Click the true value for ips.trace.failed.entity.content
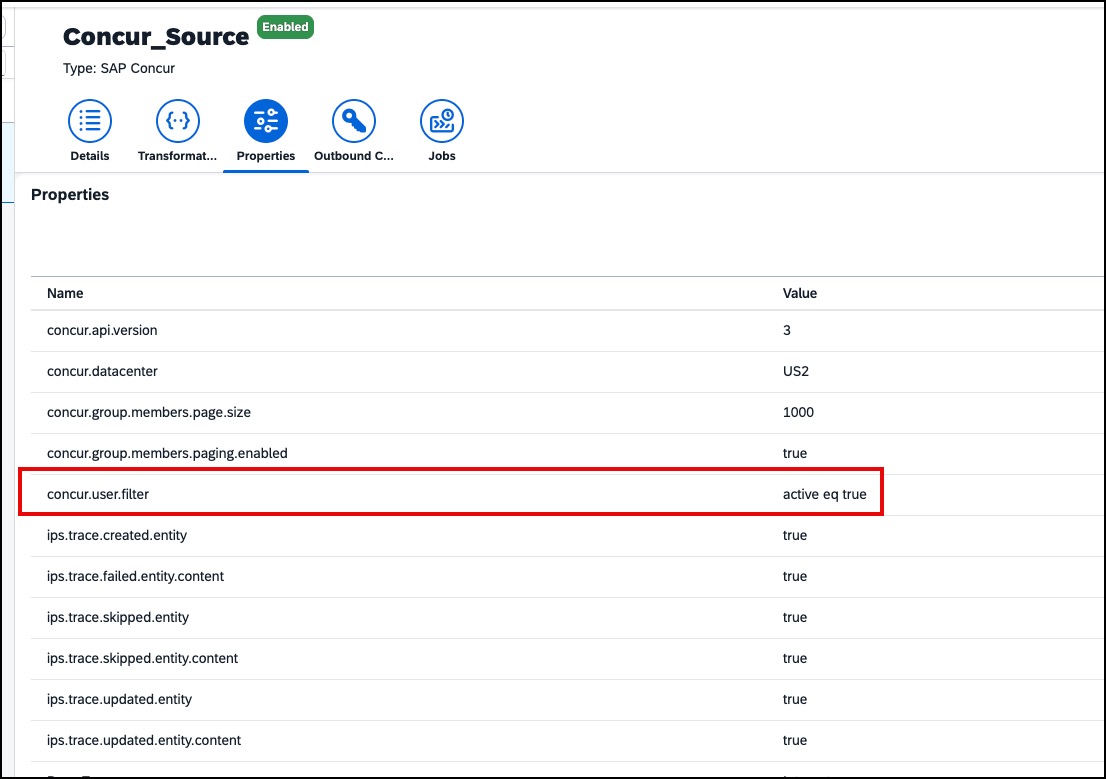Viewport: 1106px width, 779px height. 795,576
